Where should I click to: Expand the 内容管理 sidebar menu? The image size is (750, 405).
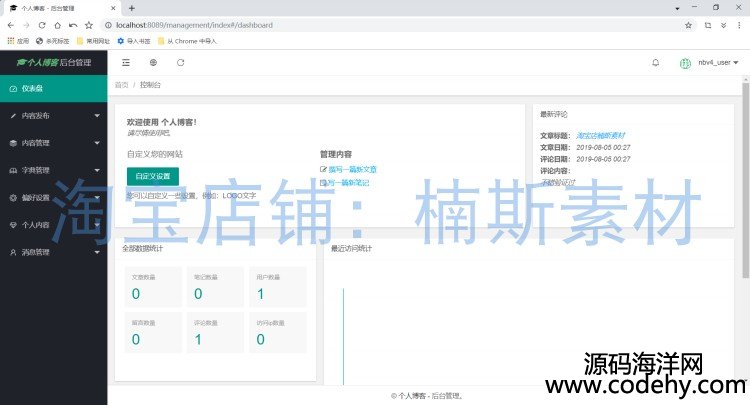click(x=54, y=143)
